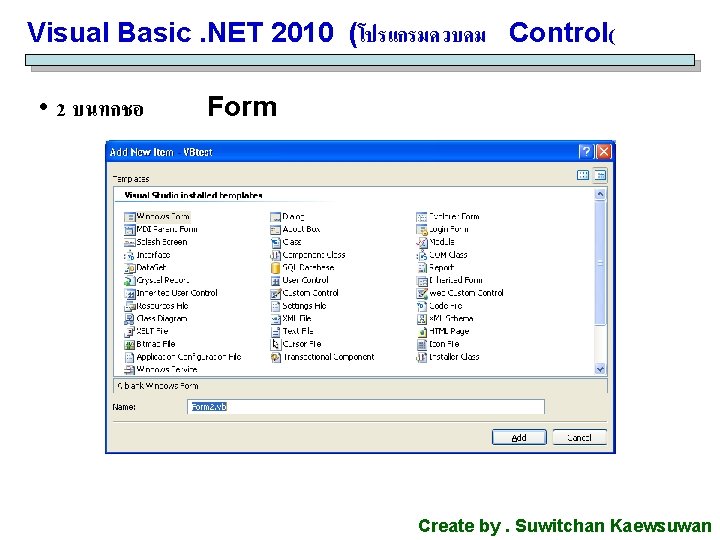Pick the Custom Control template icon
The width and height of the screenshot is (720, 540).
click(x=276, y=293)
